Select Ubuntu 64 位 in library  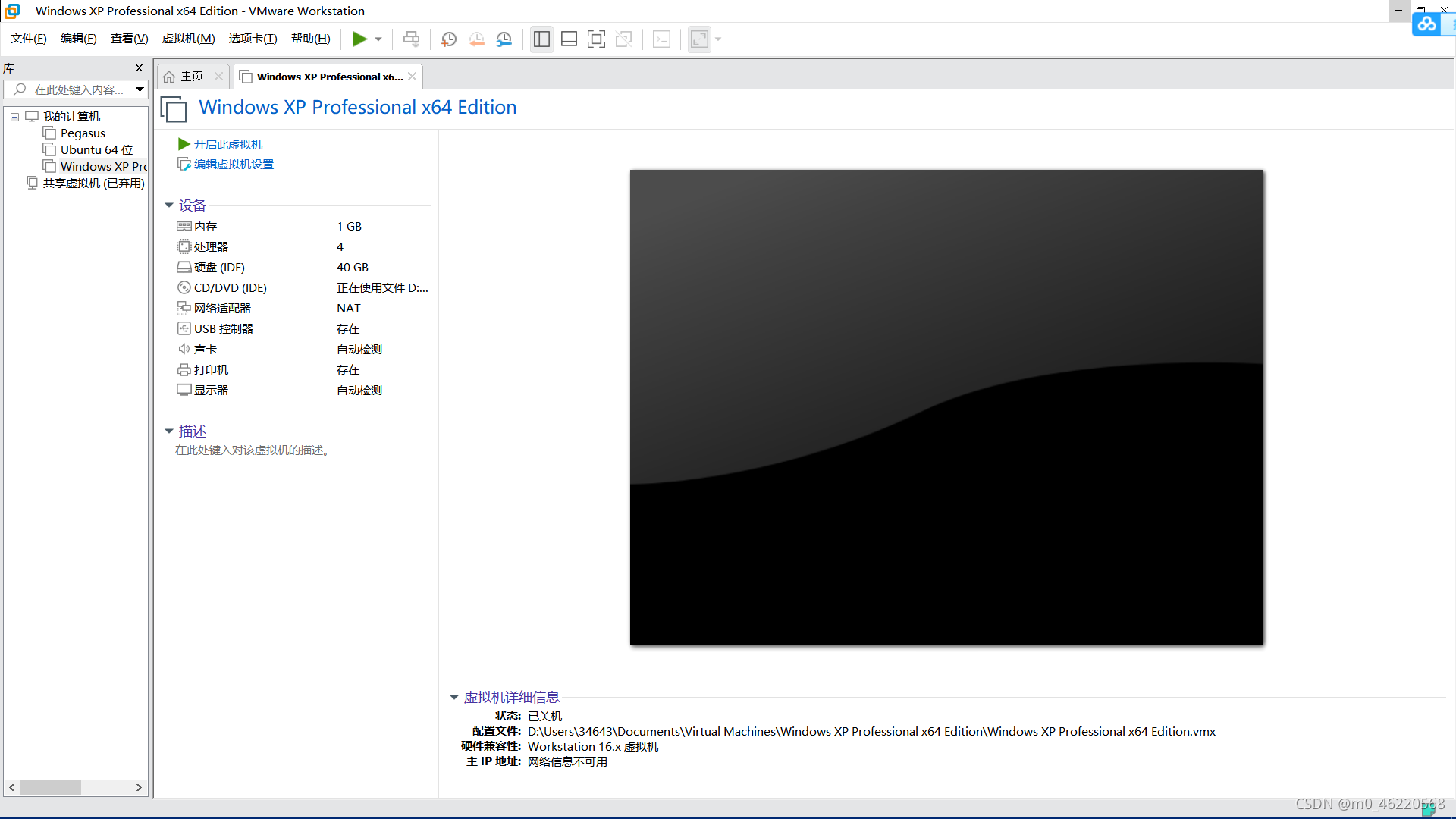point(96,150)
